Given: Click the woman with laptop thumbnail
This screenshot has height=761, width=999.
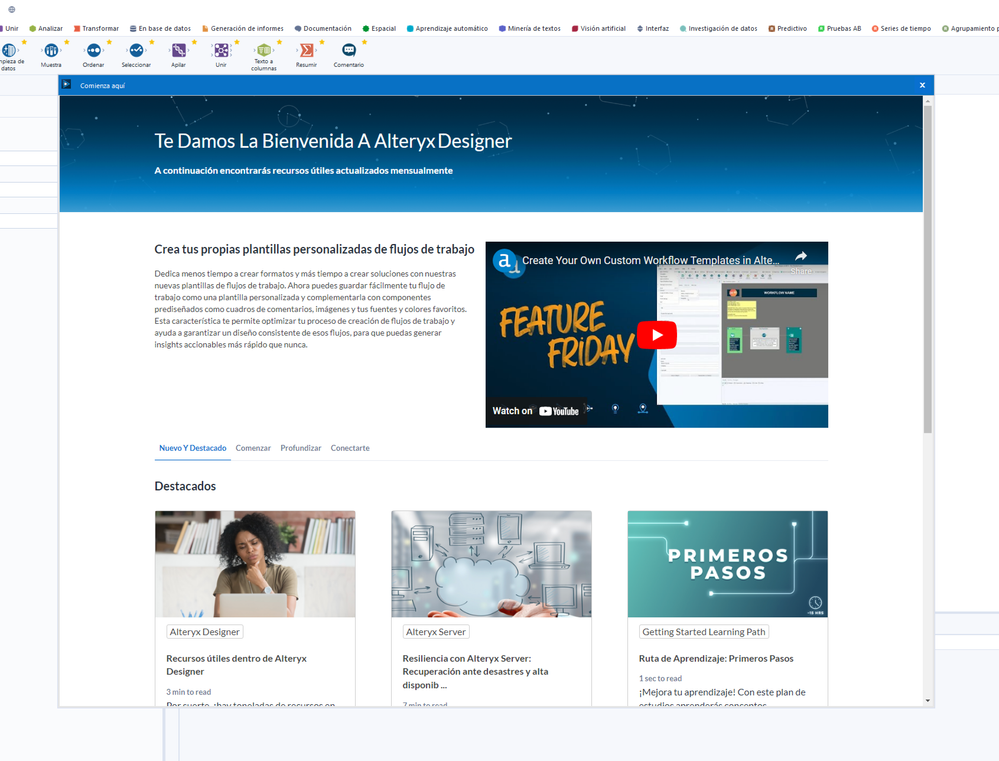Looking at the screenshot, I should point(255,563).
